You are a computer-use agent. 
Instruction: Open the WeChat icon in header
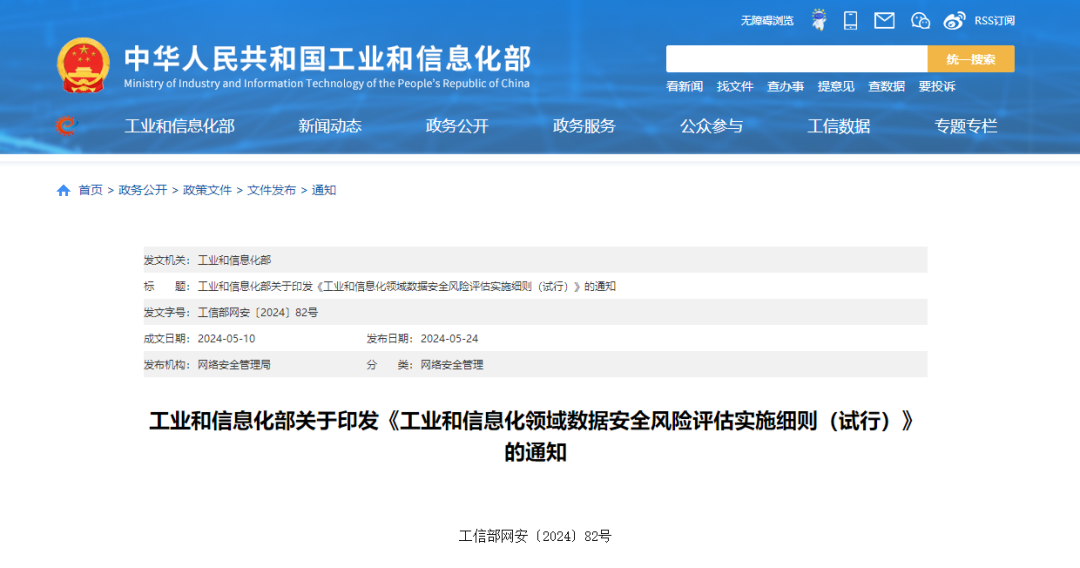tap(920, 20)
